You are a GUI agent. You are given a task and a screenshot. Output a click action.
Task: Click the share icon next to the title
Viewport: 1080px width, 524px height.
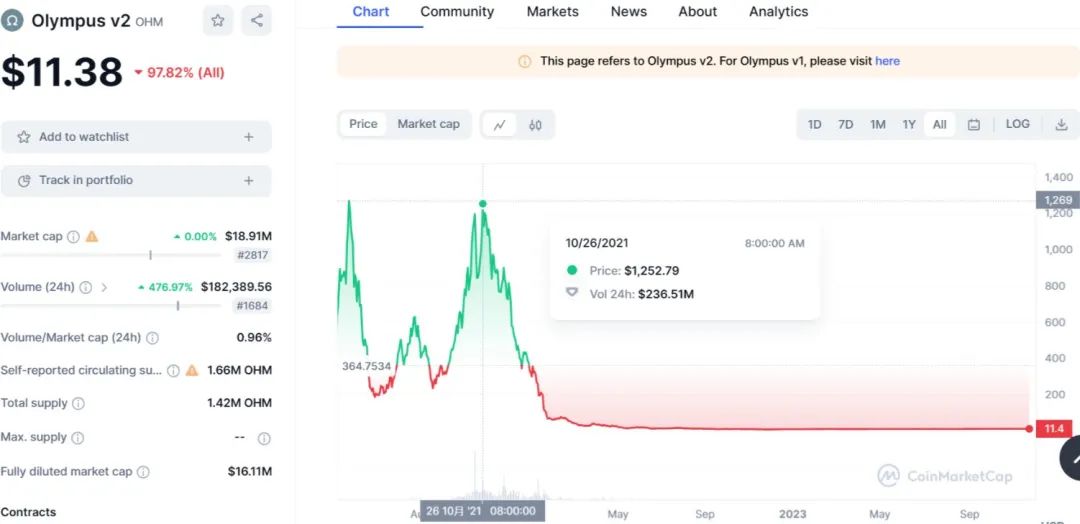pos(257,20)
